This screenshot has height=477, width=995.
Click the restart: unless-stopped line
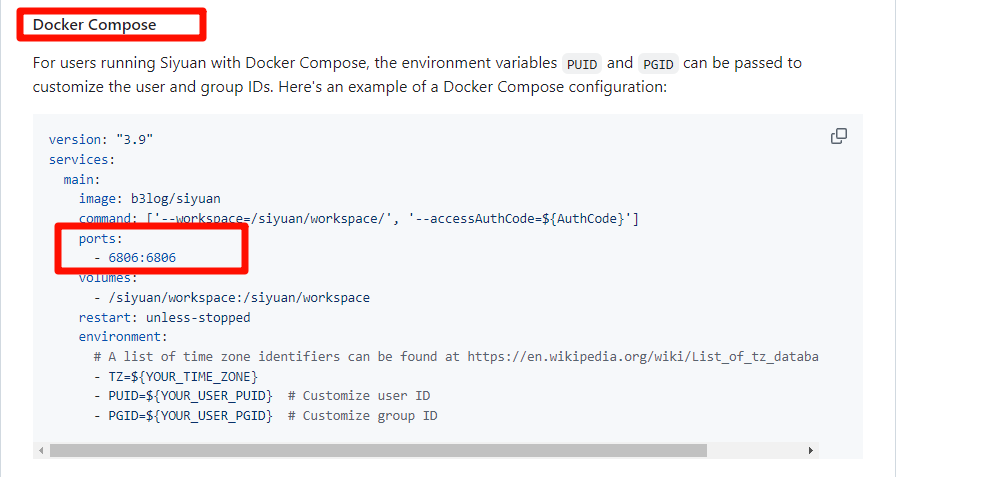(x=164, y=318)
